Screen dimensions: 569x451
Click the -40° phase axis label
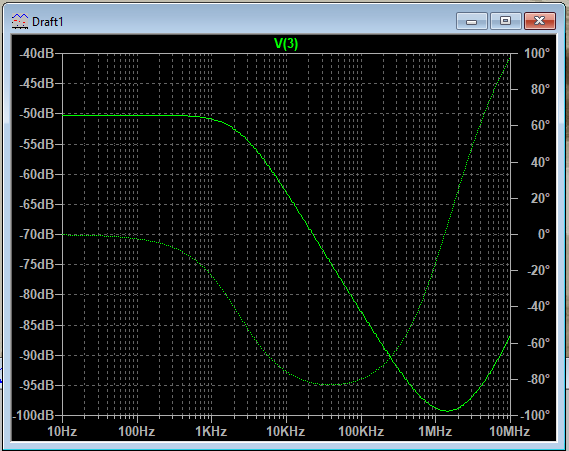coord(539,307)
